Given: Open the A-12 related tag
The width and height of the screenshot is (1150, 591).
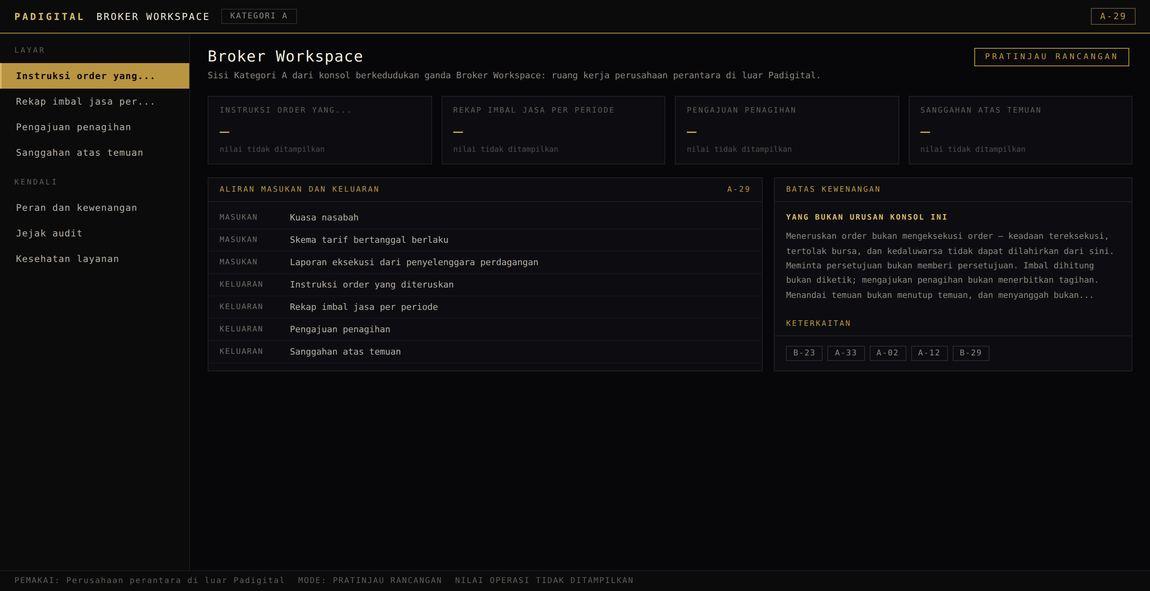Looking at the screenshot, I should pos(929,353).
